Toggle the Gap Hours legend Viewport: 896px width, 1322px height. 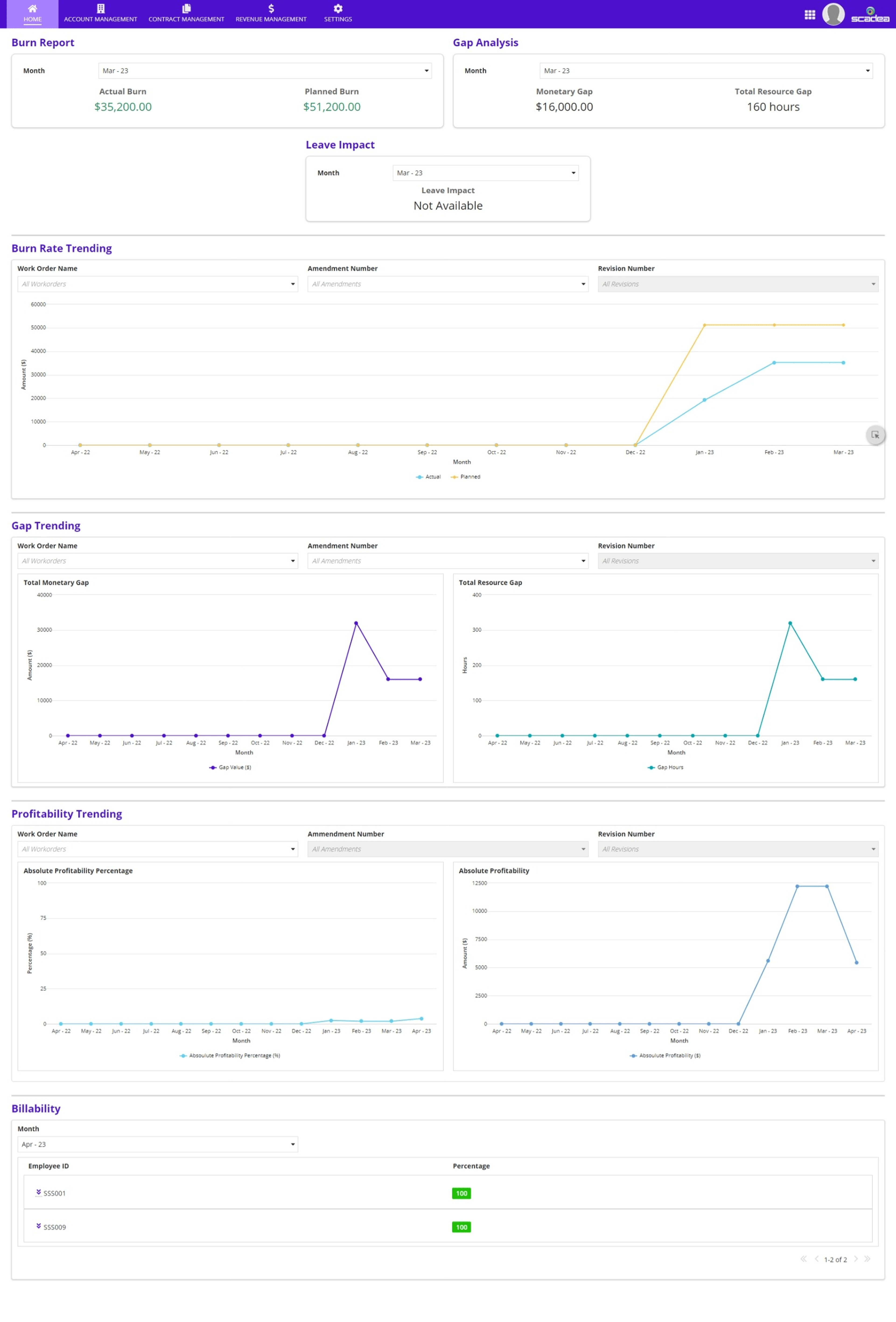coord(666,767)
